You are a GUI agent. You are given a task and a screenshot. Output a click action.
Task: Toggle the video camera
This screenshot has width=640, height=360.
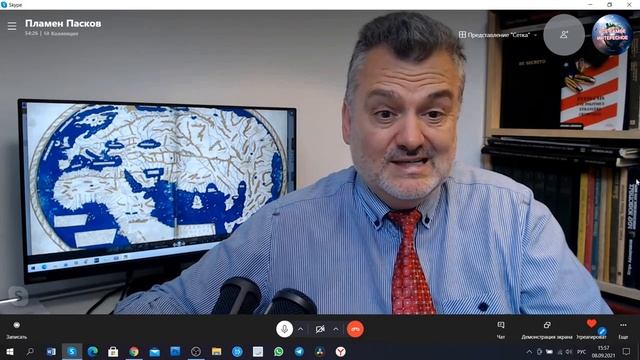(320, 329)
